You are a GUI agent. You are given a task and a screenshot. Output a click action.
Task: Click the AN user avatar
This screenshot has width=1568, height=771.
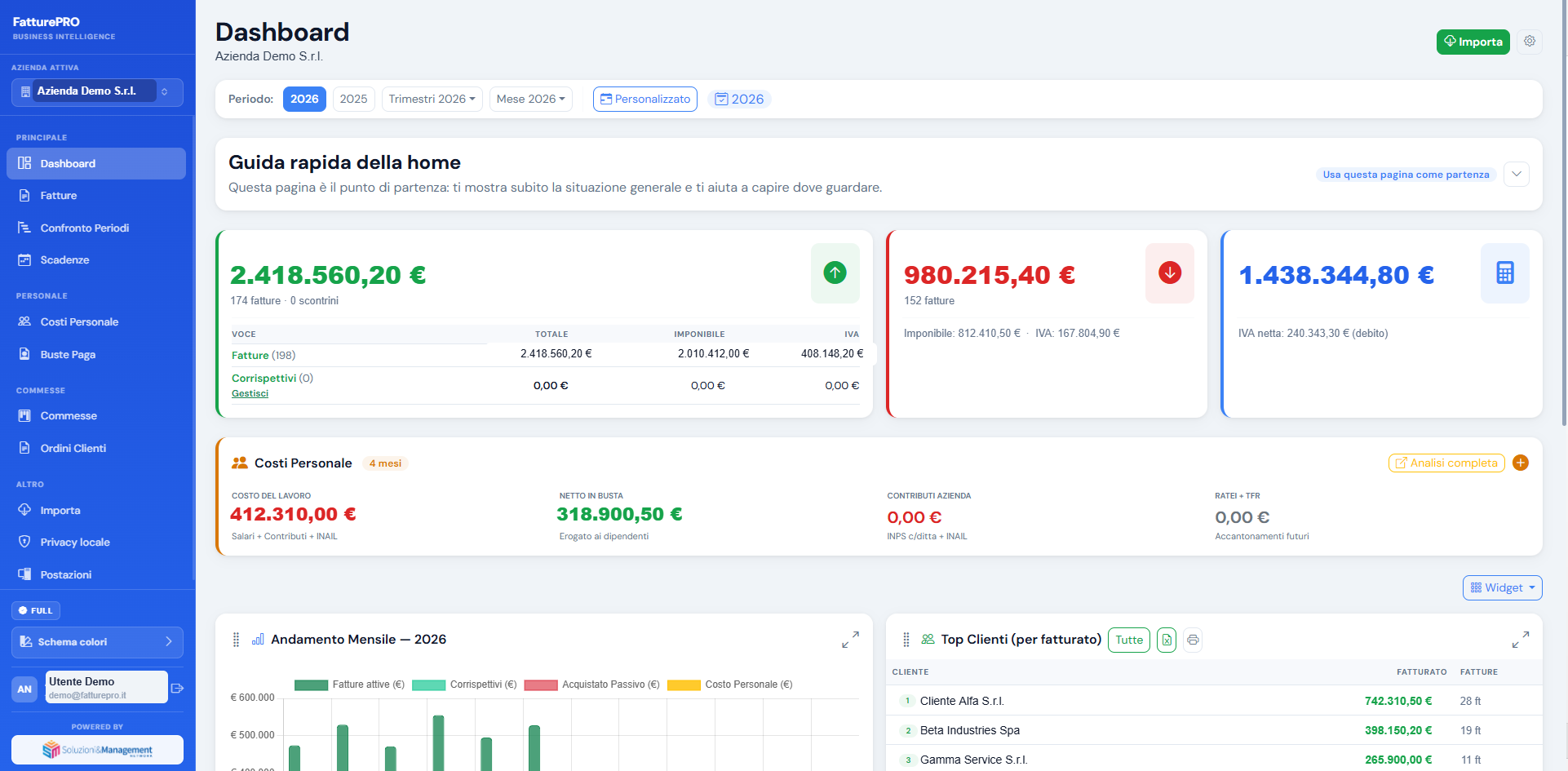click(x=24, y=689)
